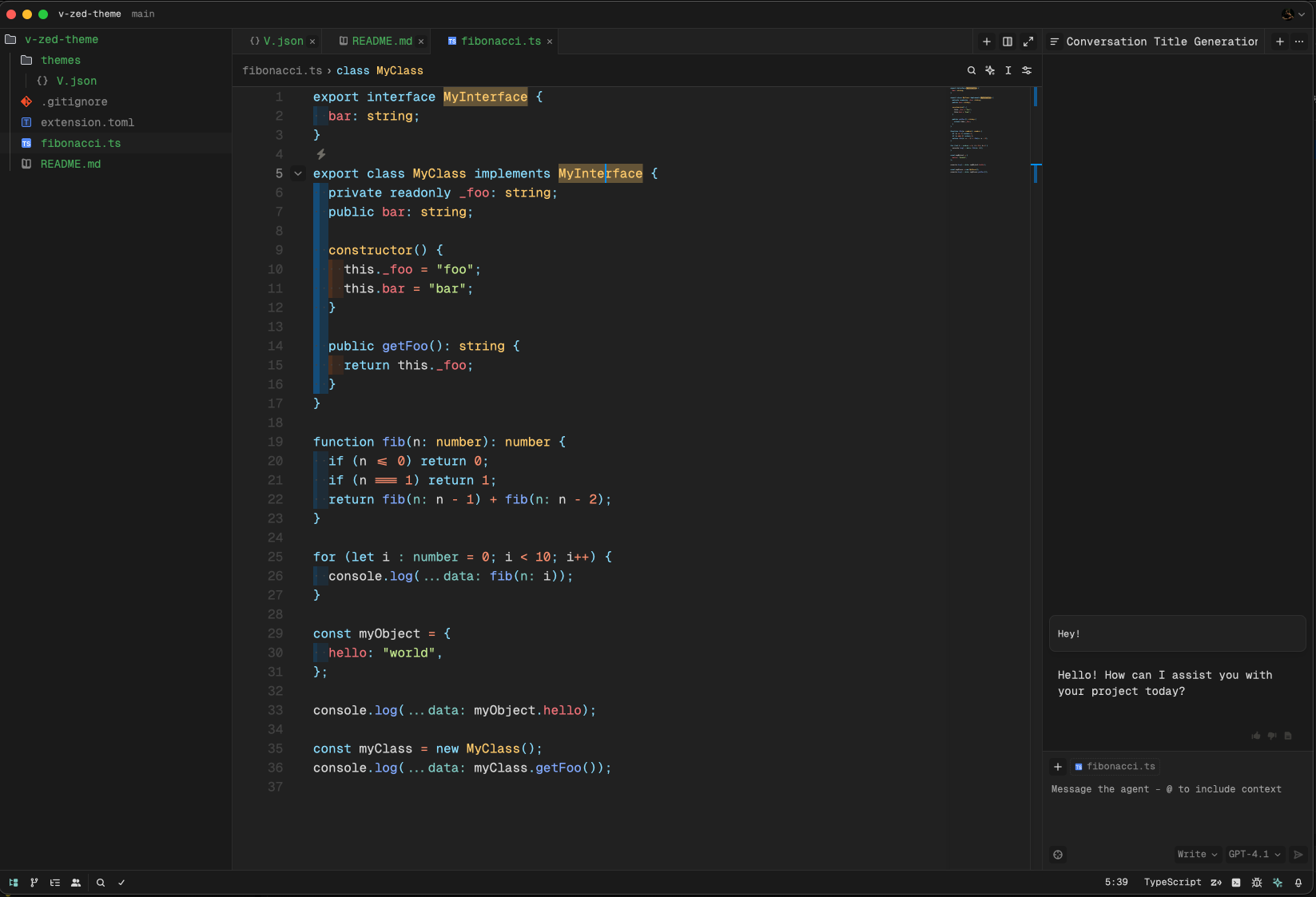Image resolution: width=1316 pixels, height=897 pixels.
Task: Select TypeScript language in status bar
Action: 1172,883
